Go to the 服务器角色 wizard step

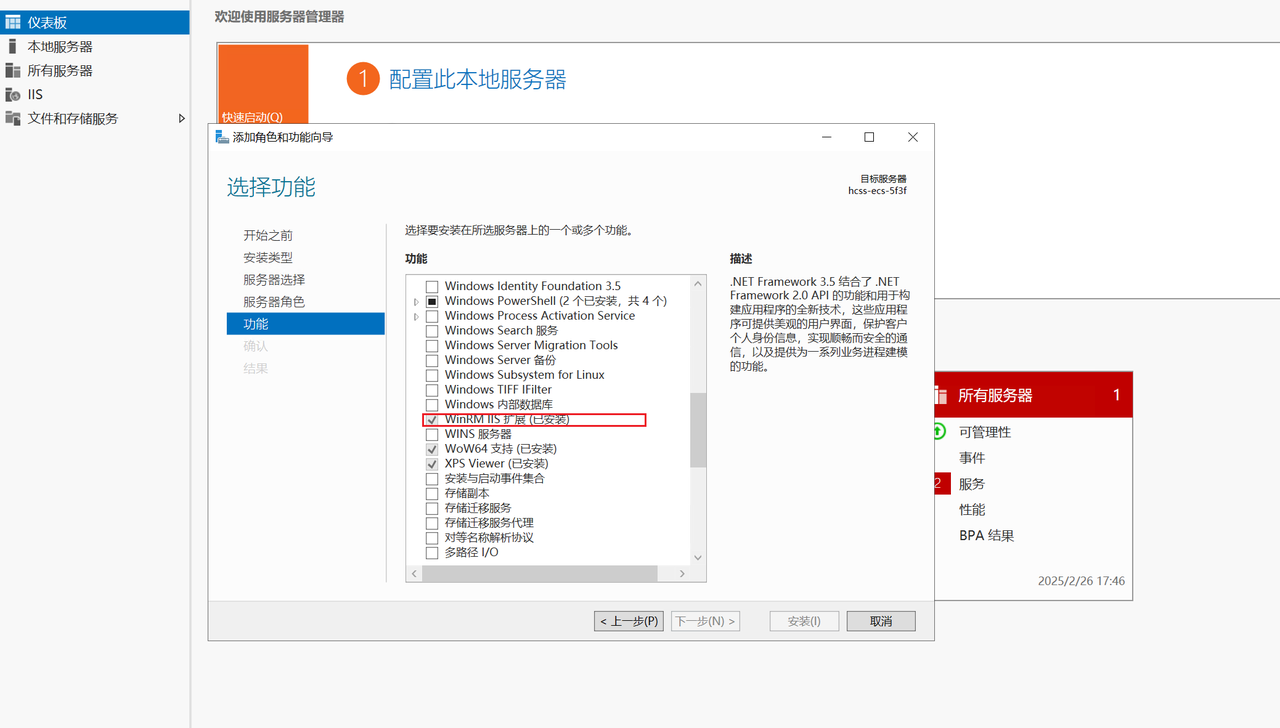click(x=274, y=301)
